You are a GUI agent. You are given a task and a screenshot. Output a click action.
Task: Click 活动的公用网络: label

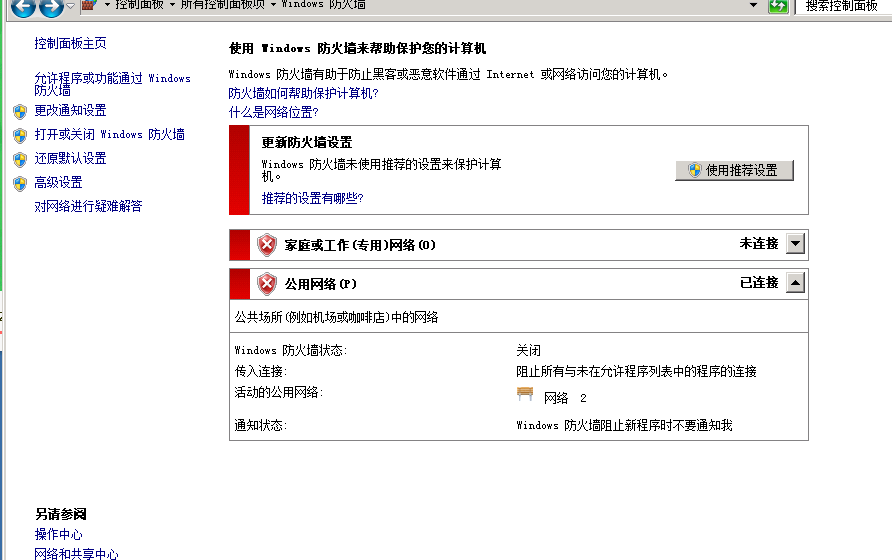click(x=279, y=392)
